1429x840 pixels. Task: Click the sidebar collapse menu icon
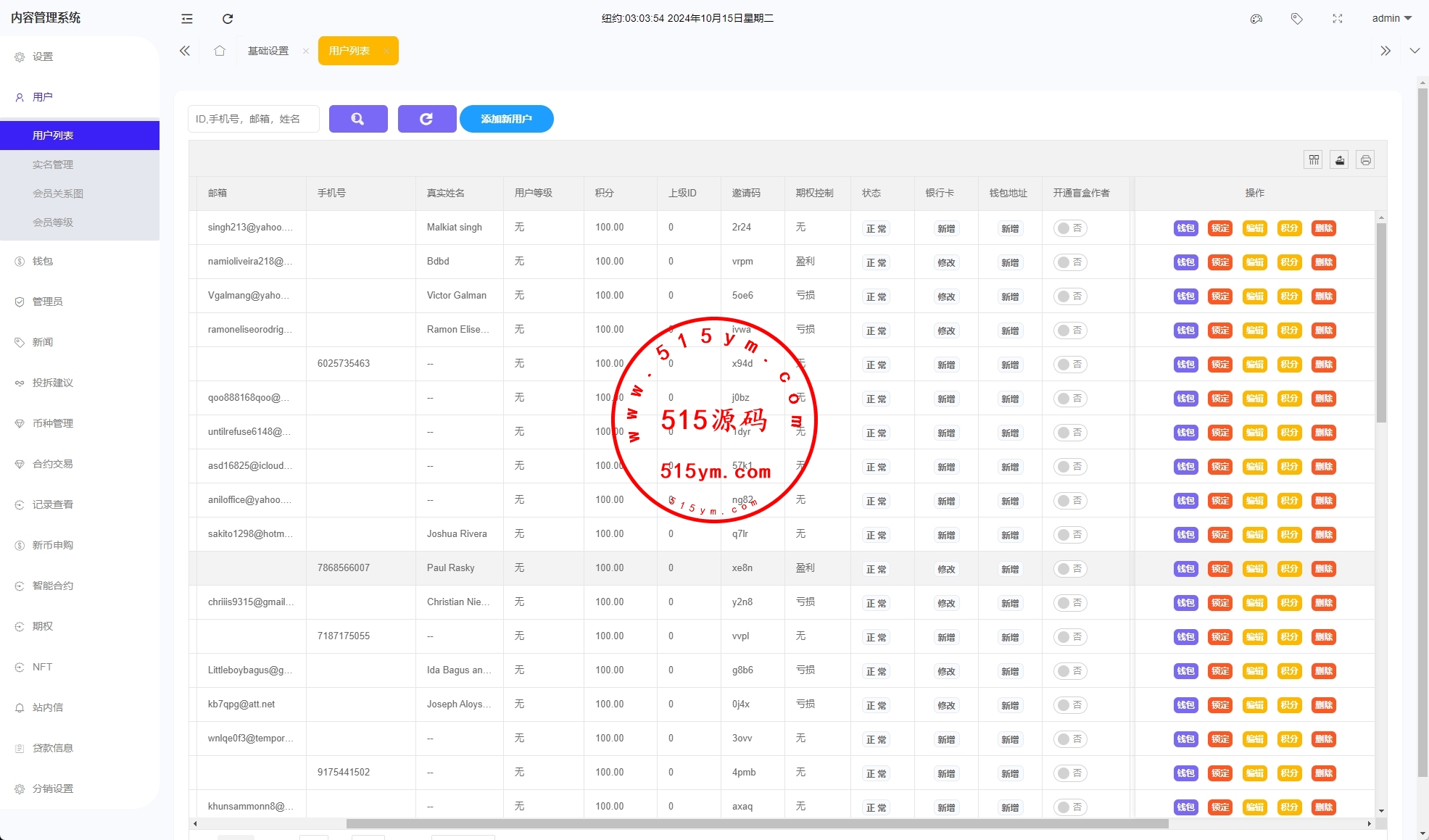(187, 19)
